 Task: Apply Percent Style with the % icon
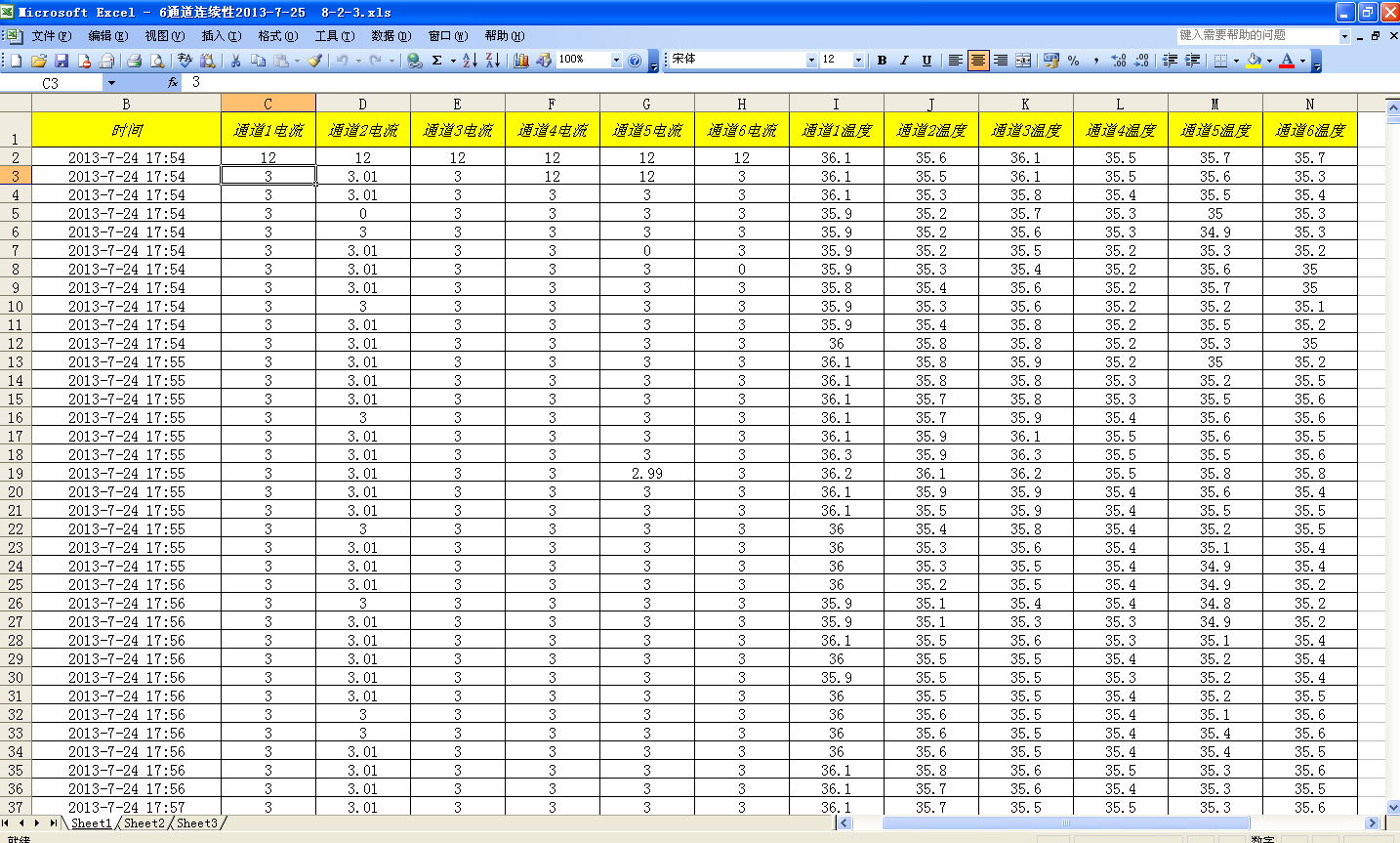pyautogui.click(x=1074, y=61)
